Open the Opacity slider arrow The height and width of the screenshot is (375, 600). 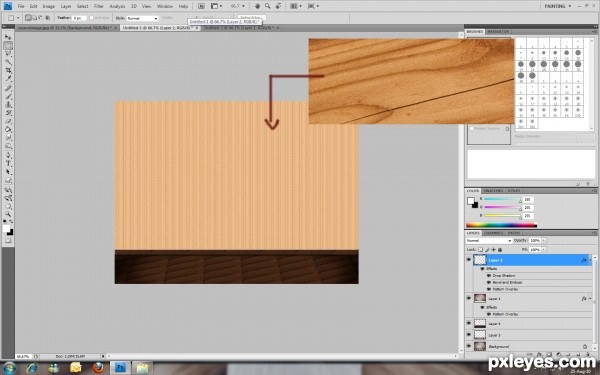pos(544,240)
